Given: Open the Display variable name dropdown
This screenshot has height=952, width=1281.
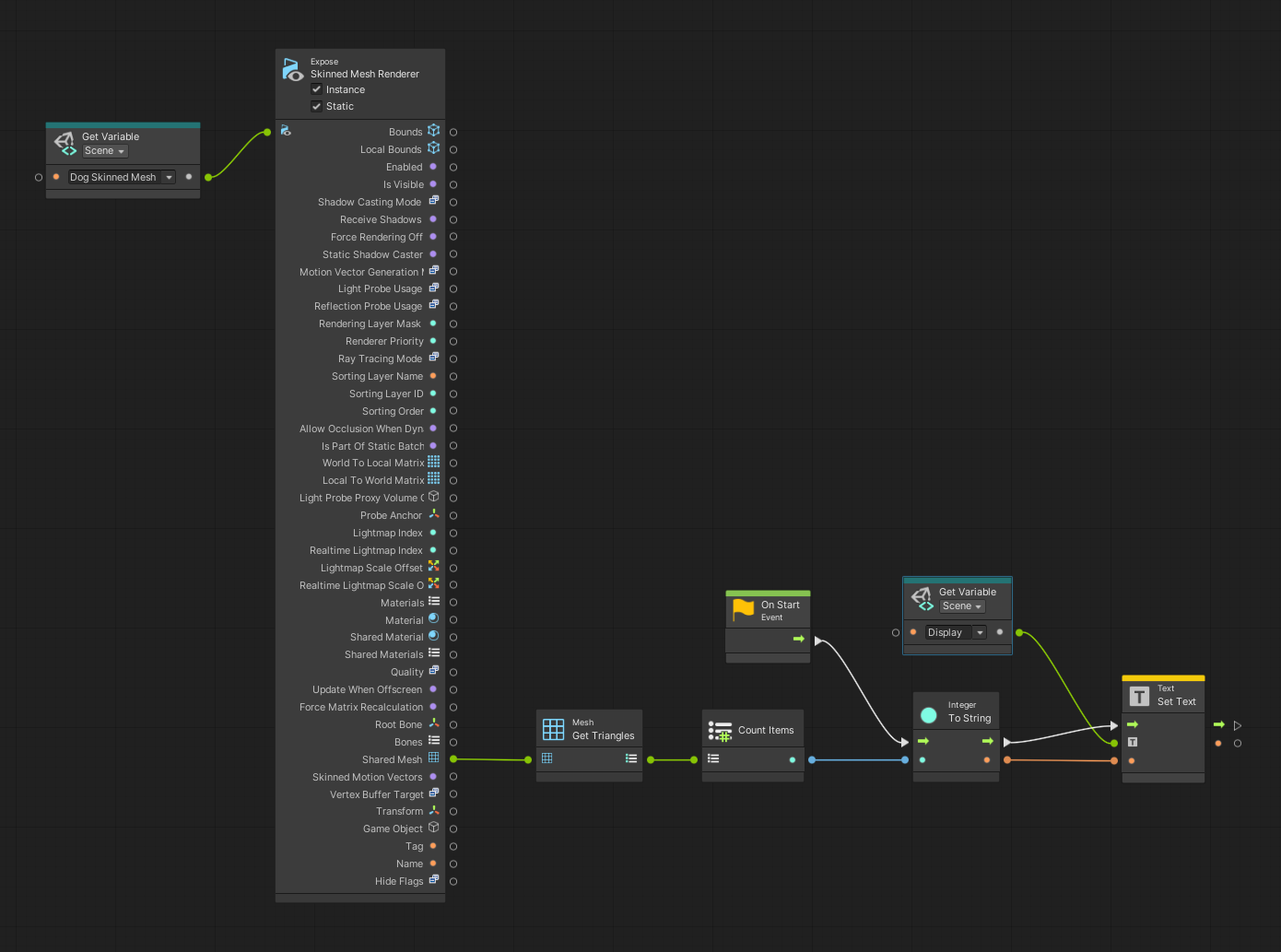Looking at the screenshot, I should [956, 632].
